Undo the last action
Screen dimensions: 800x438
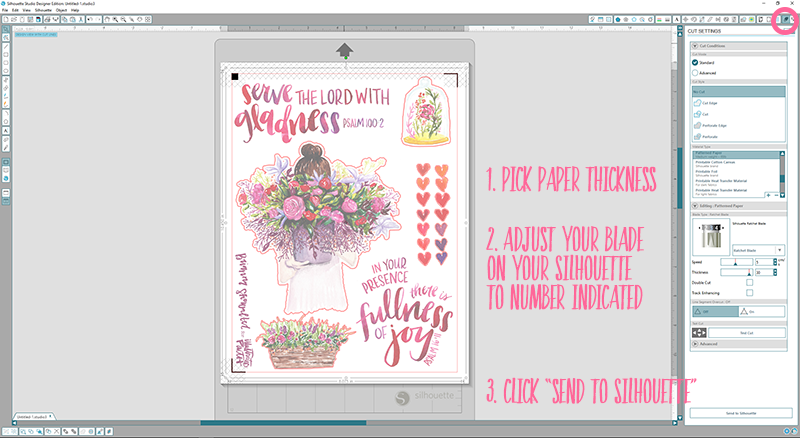(90, 19)
